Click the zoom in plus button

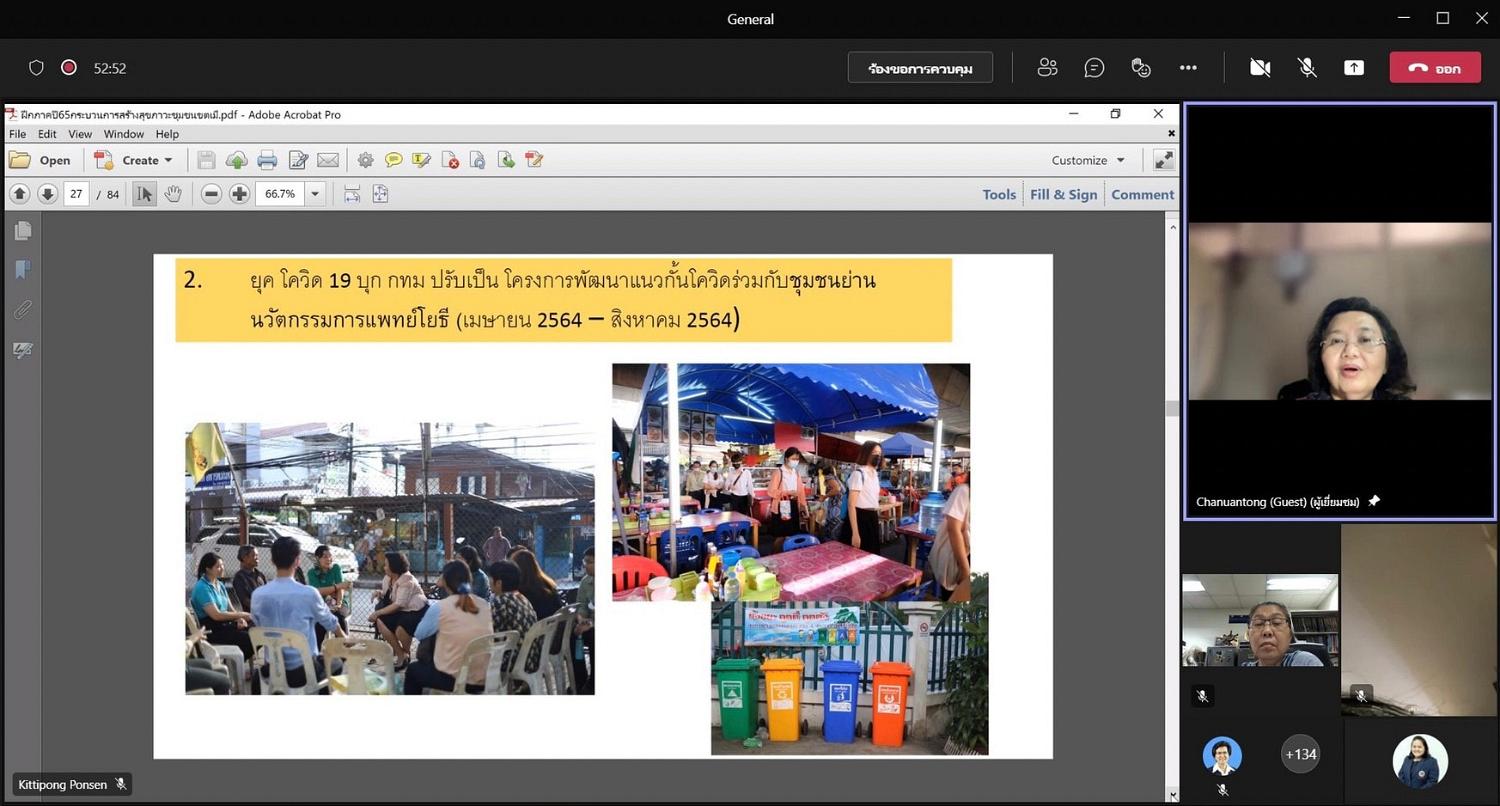[x=239, y=194]
